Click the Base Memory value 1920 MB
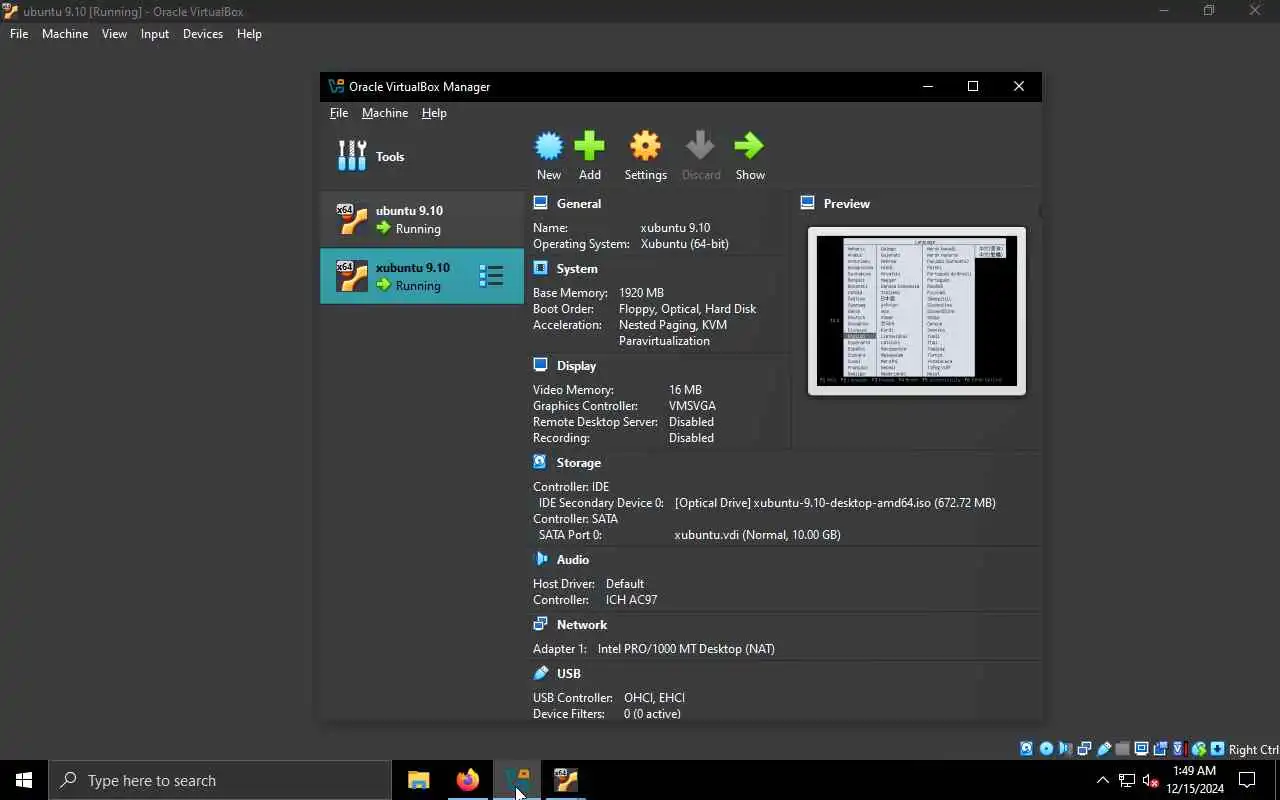Viewport: 1280px width, 800px height. [641, 293]
